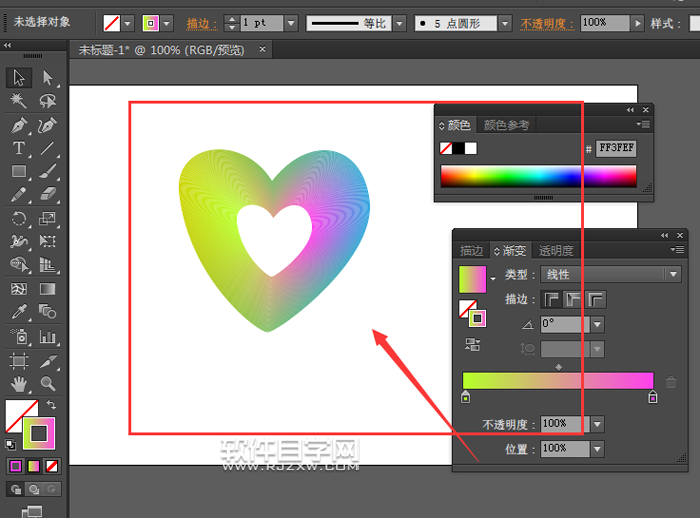Image resolution: width=700 pixels, height=518 pixels.
Task: Select the Gradient tool in toolbox
Action: point(48,289)
